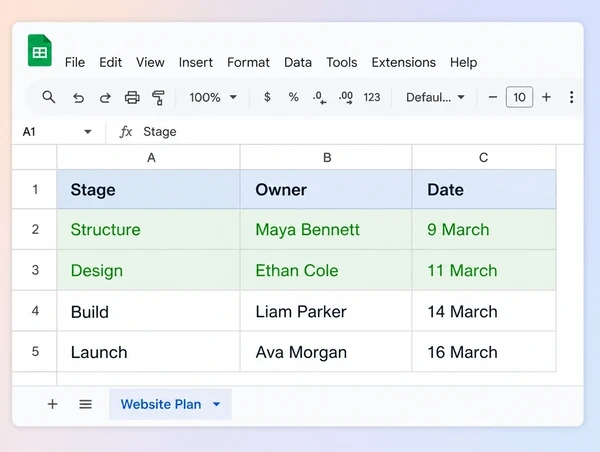This screenshot has height=452, width=600.
Task: Select row 1 header
Action: tap(34, 189)
